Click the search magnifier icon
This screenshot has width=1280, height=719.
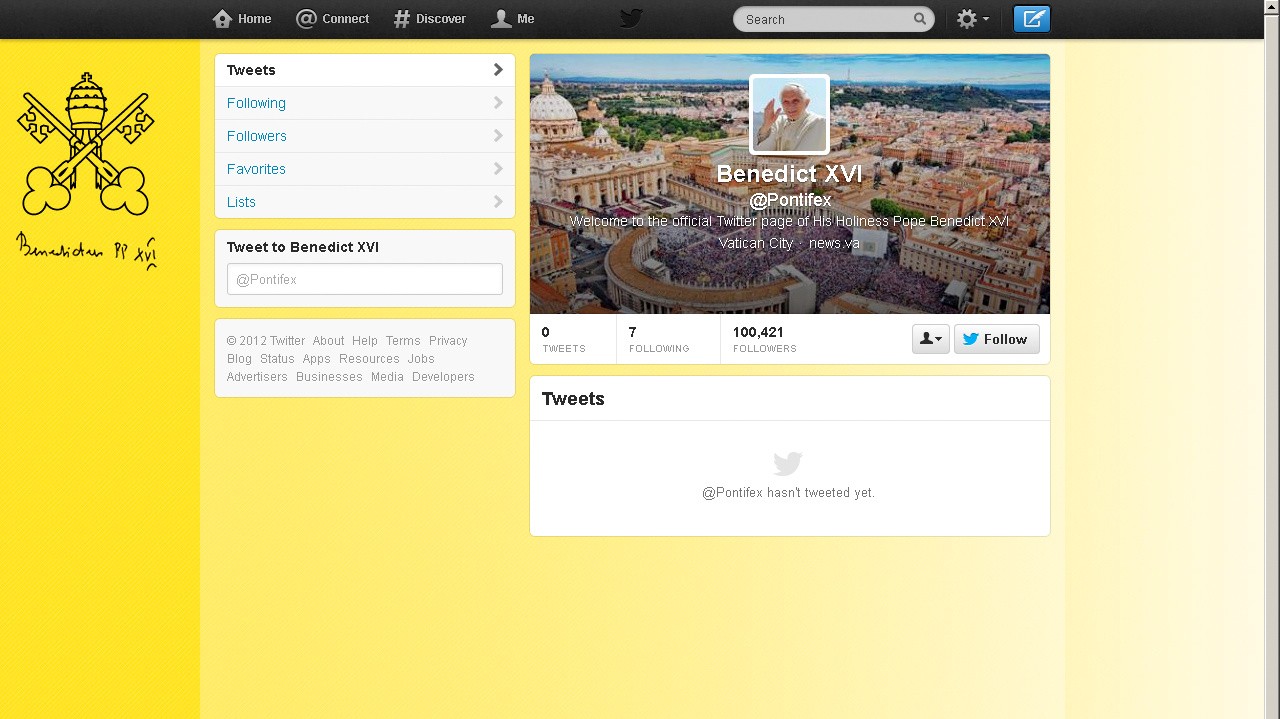click(x=919, y=19)
